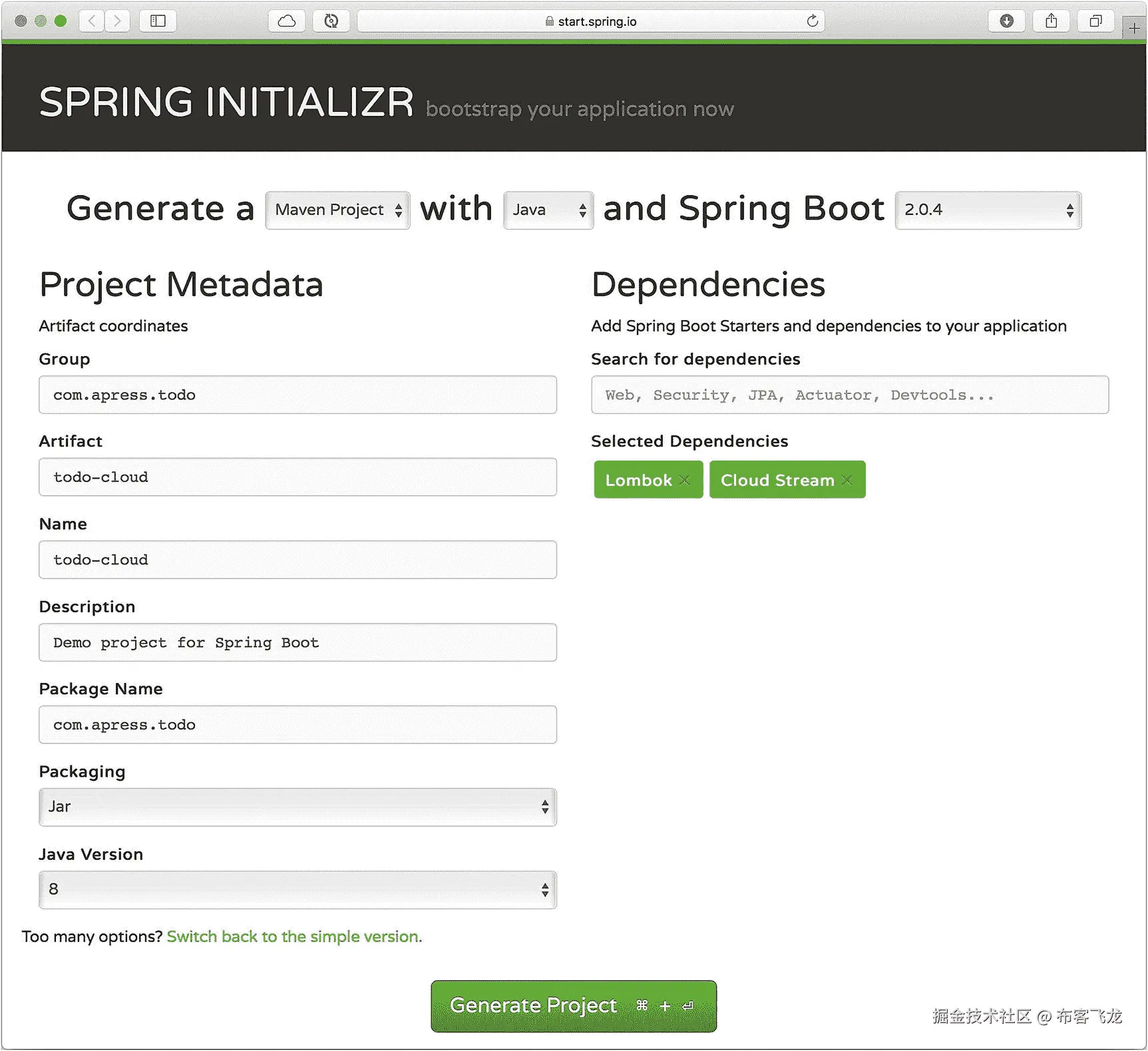Show all tabs overview icon

(1095, 21)
